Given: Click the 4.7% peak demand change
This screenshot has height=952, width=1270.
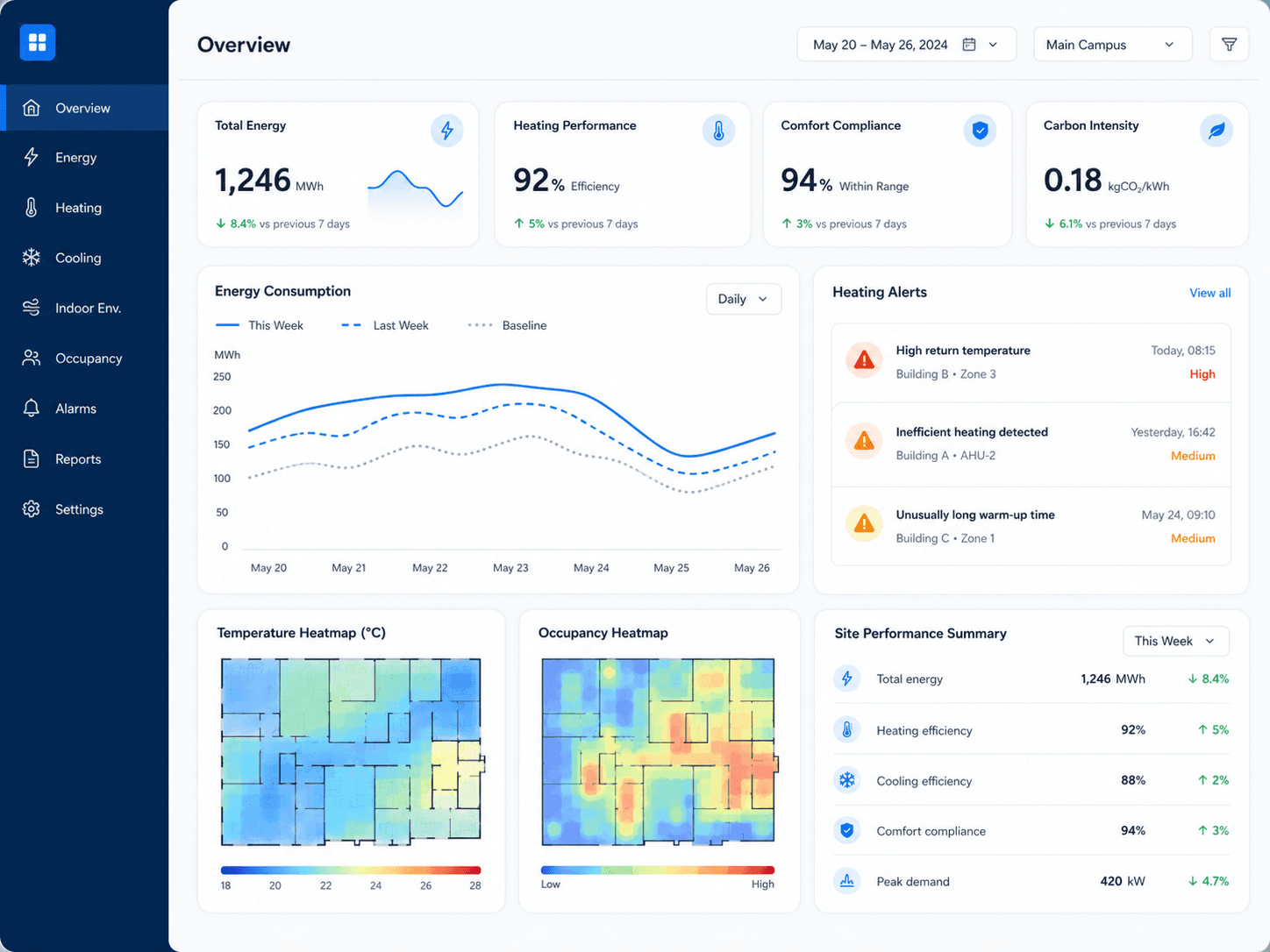Looking at the screenshot, I should 1209,881.
